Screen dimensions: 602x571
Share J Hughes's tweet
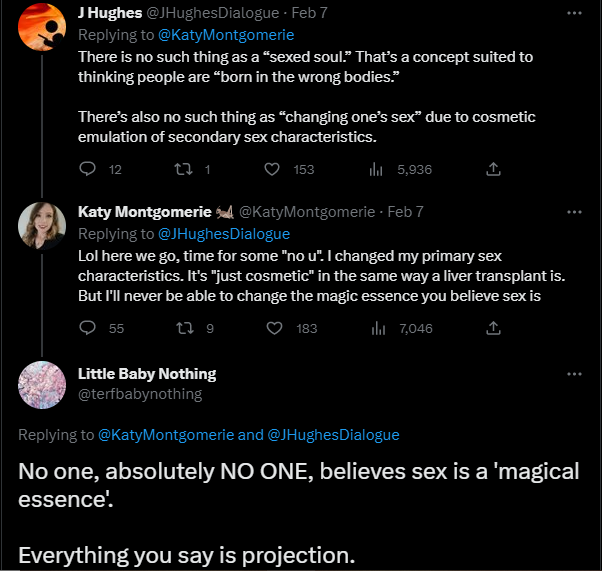pos(493,170)
